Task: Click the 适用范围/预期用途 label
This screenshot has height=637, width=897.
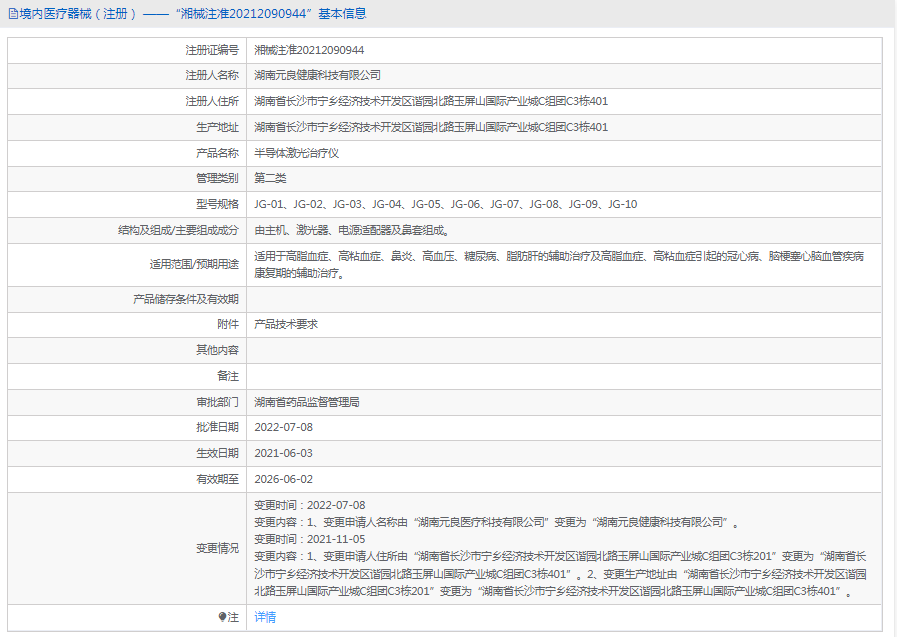Action: tap(195, 265)
